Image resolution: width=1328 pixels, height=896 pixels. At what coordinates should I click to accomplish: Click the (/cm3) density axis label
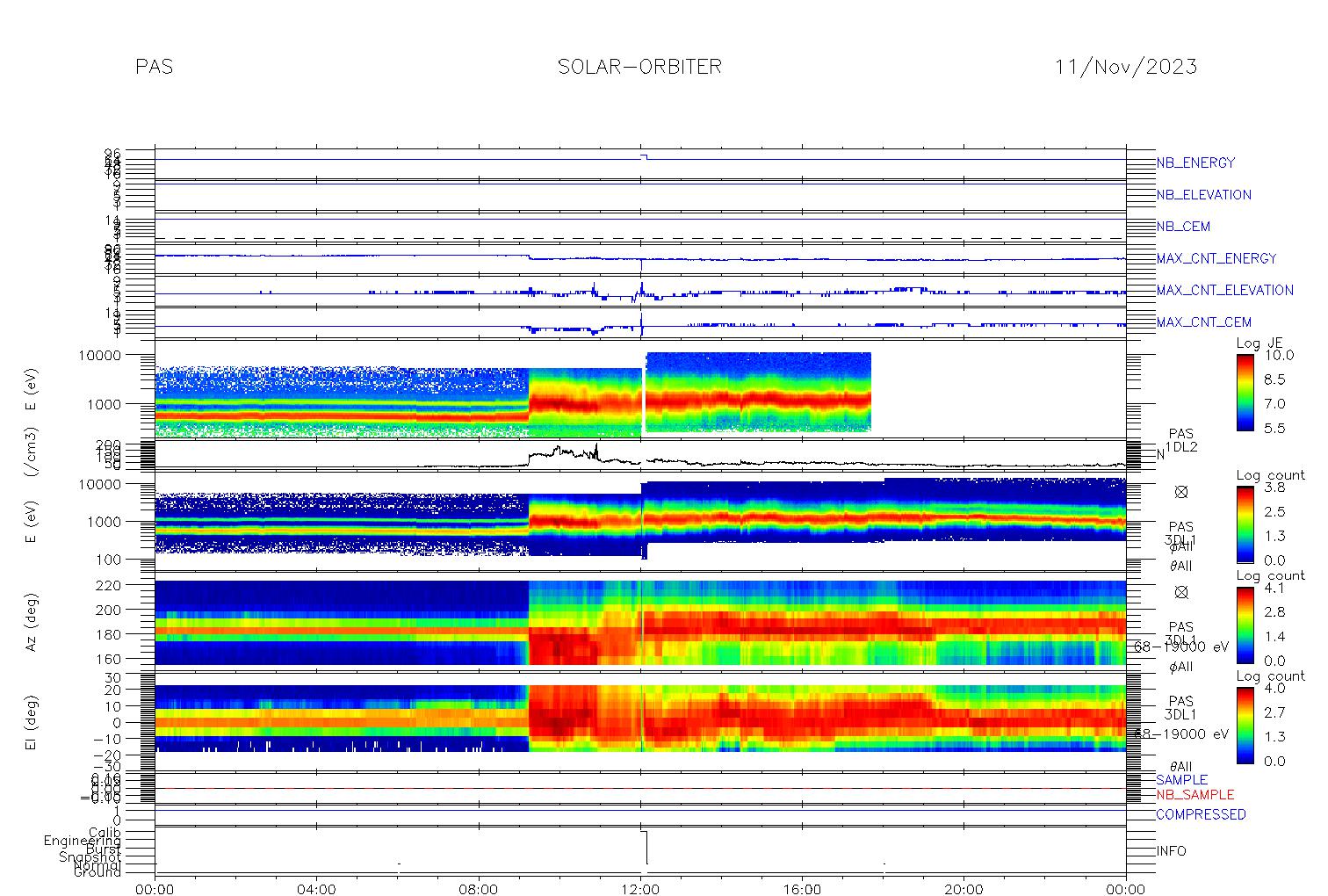click(x=31, y=453)
